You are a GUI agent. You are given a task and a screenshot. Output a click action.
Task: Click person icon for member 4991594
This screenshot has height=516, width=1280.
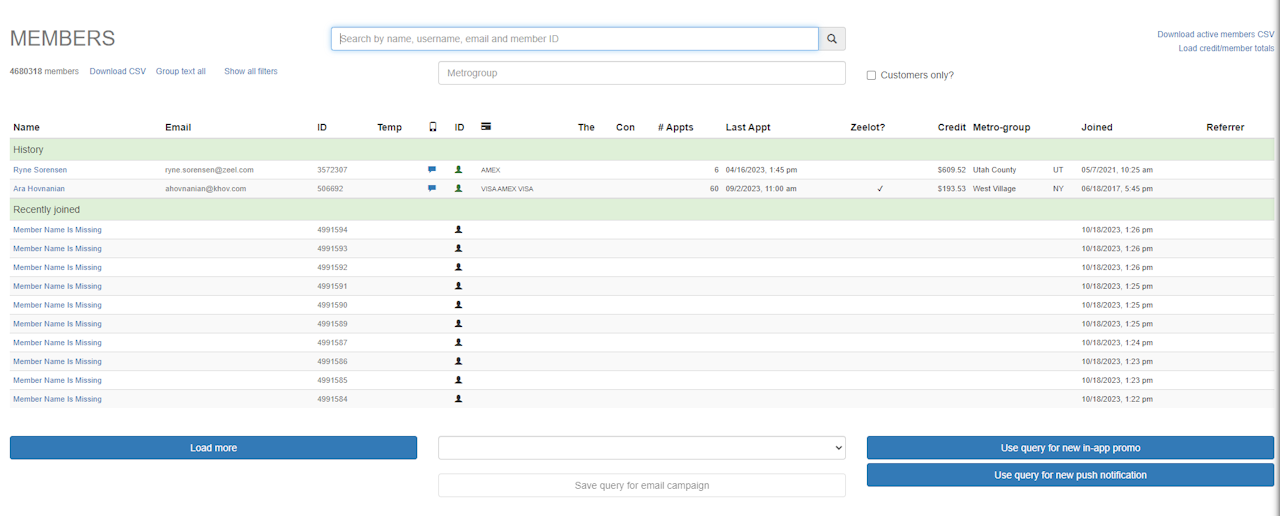[x=459, y=230]
